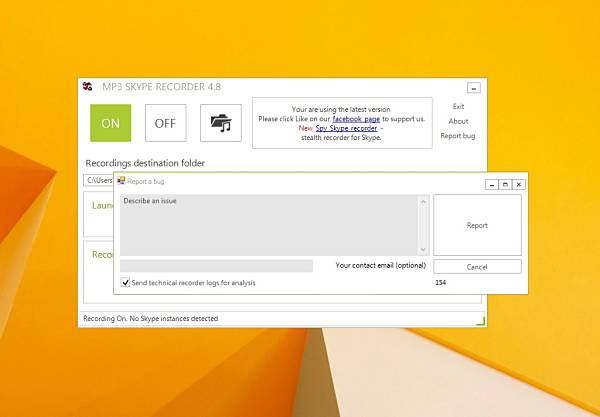Focus the Describe an issue text area

click(x=270, y=225)
